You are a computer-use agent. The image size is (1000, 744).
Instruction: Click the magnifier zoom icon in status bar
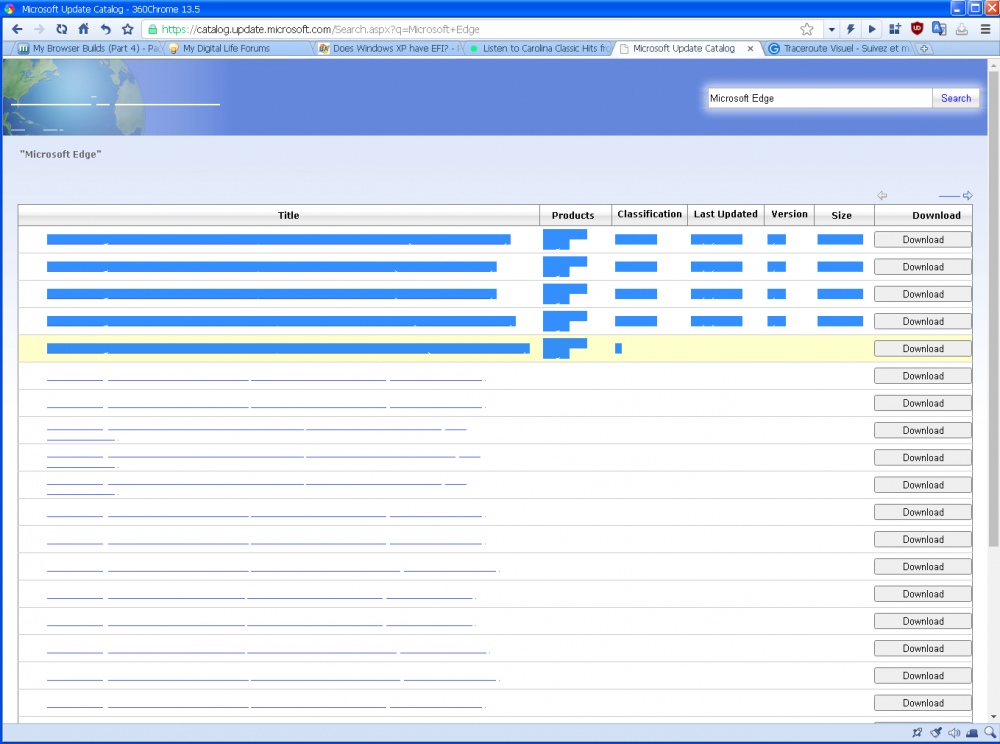989,733
